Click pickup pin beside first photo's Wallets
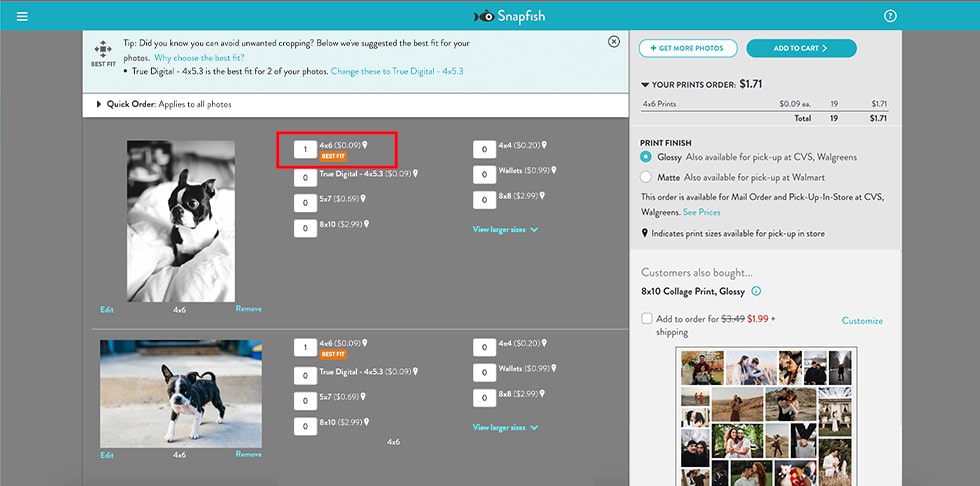The height and width of the screenshot is (486, 980). point(553,170)
